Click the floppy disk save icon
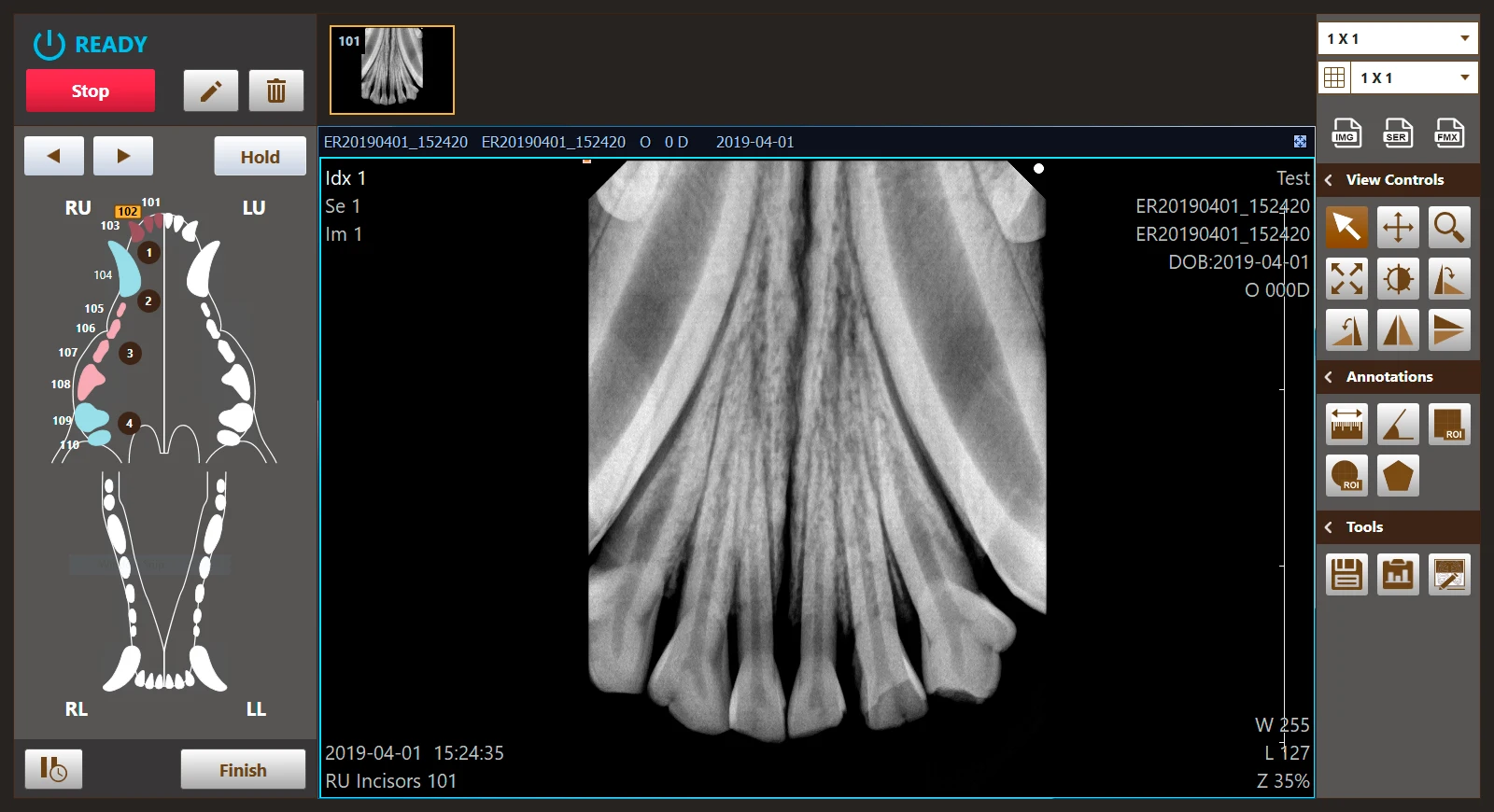 1346,574
